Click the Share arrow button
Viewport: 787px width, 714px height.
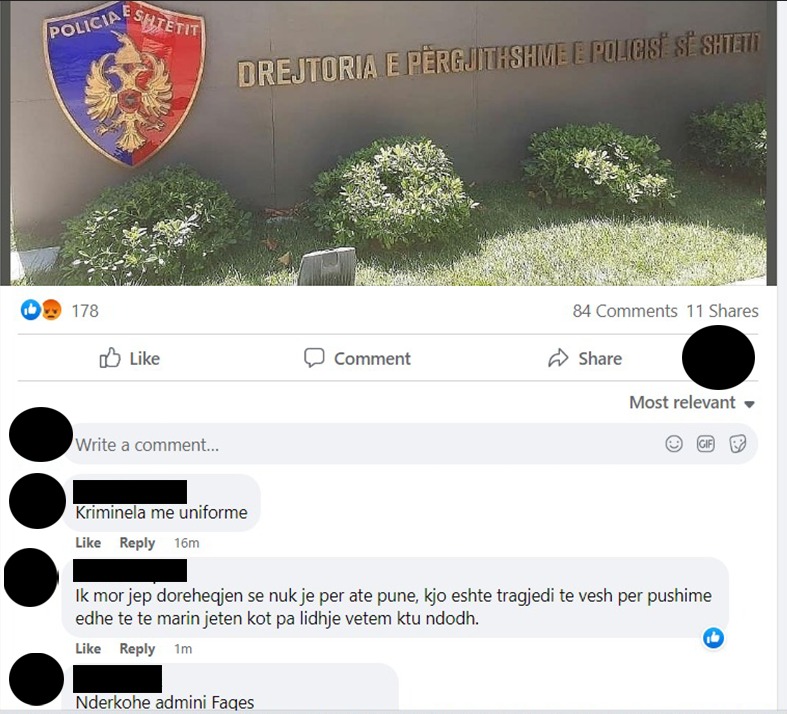coord(585,358)
